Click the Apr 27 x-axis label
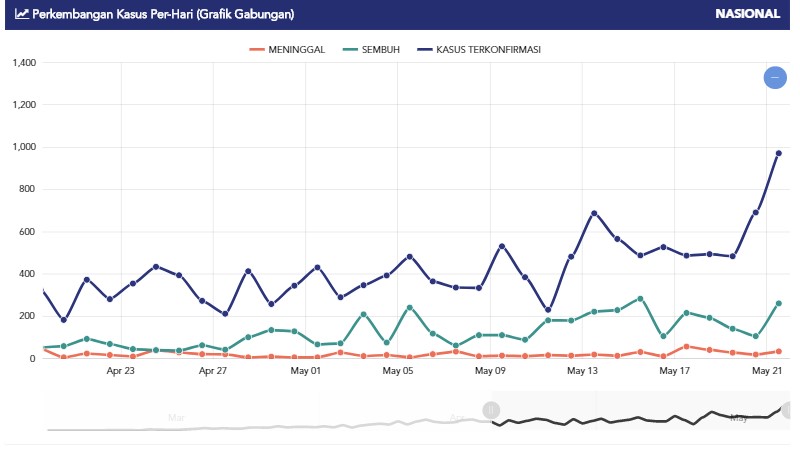Image resolution: width=800 pixels, height=455 pixels. pos(213,371)
